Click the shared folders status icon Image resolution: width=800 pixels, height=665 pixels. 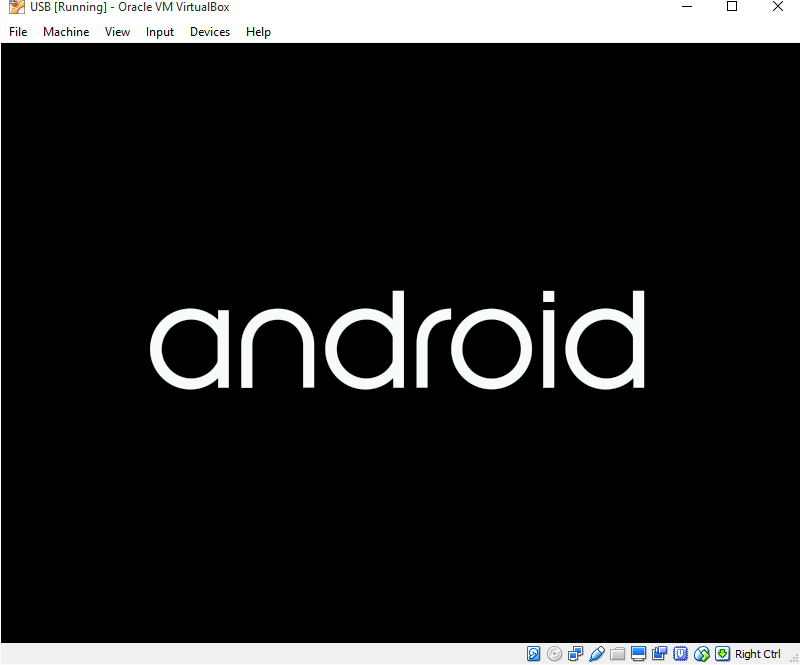coord(617,654)
